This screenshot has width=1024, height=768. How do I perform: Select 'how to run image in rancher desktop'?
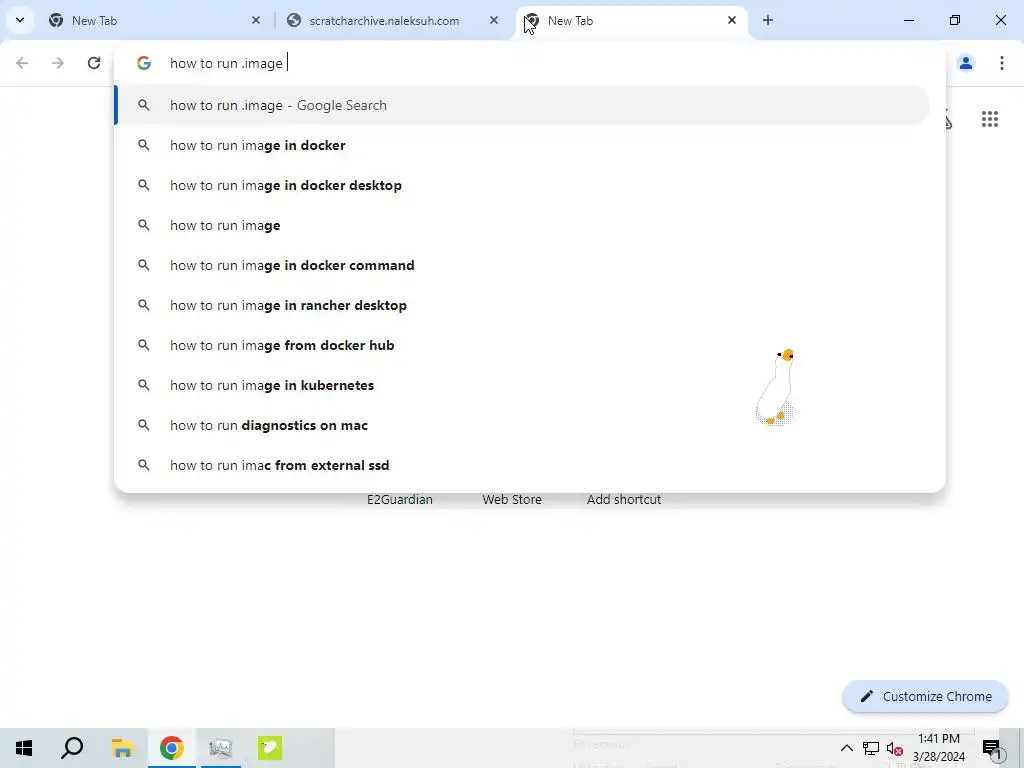[522, 305]
